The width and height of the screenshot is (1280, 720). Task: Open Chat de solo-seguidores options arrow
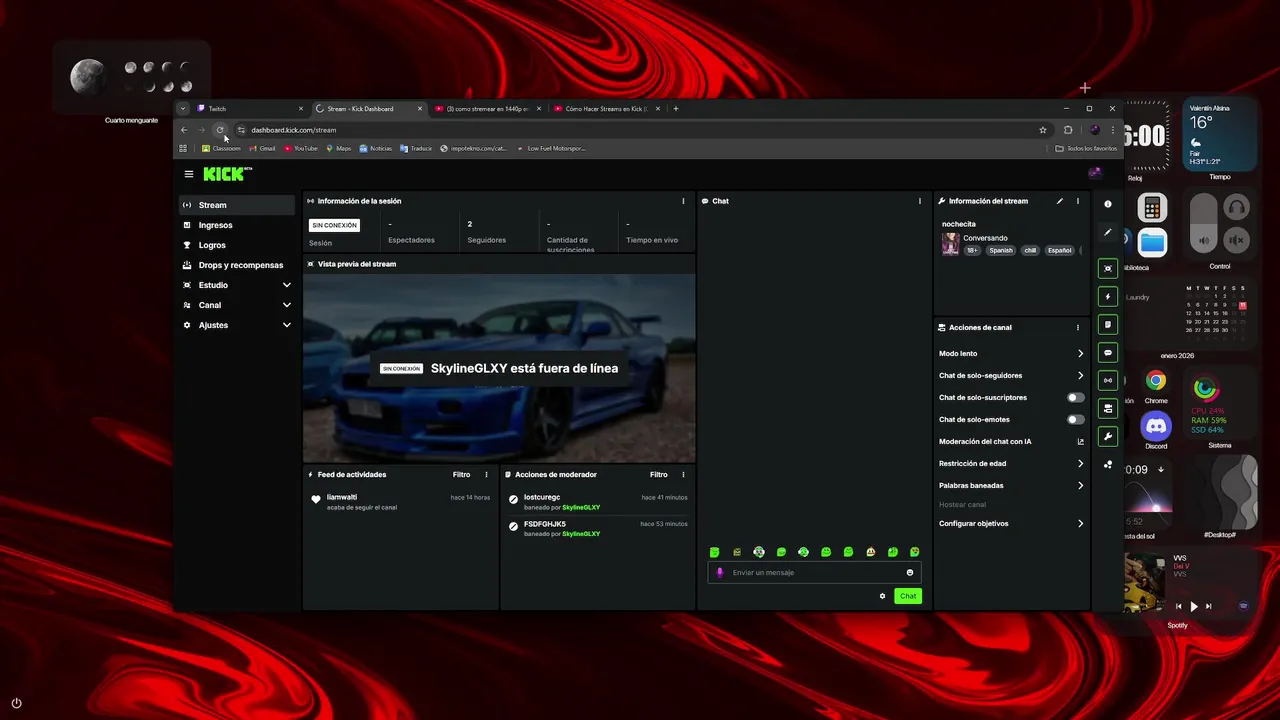click(x=1080, y=375)
